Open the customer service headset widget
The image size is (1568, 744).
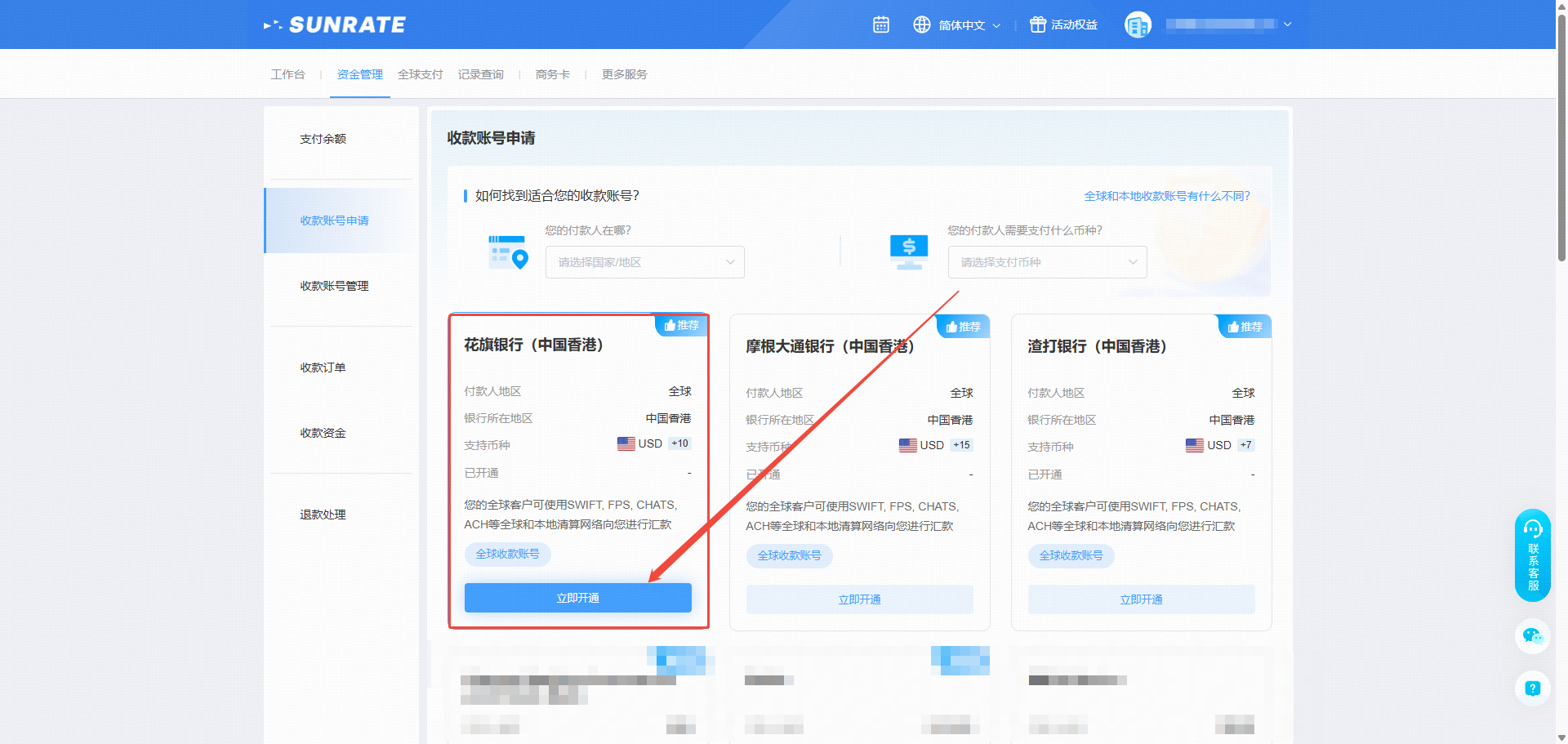(1532, 555)
